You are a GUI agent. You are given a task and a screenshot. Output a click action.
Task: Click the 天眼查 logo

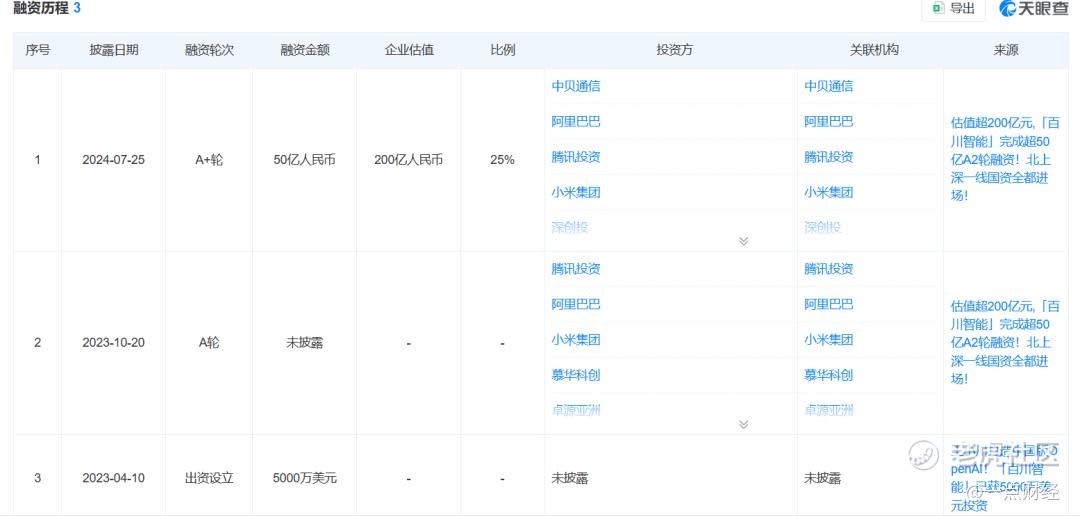1035,8
